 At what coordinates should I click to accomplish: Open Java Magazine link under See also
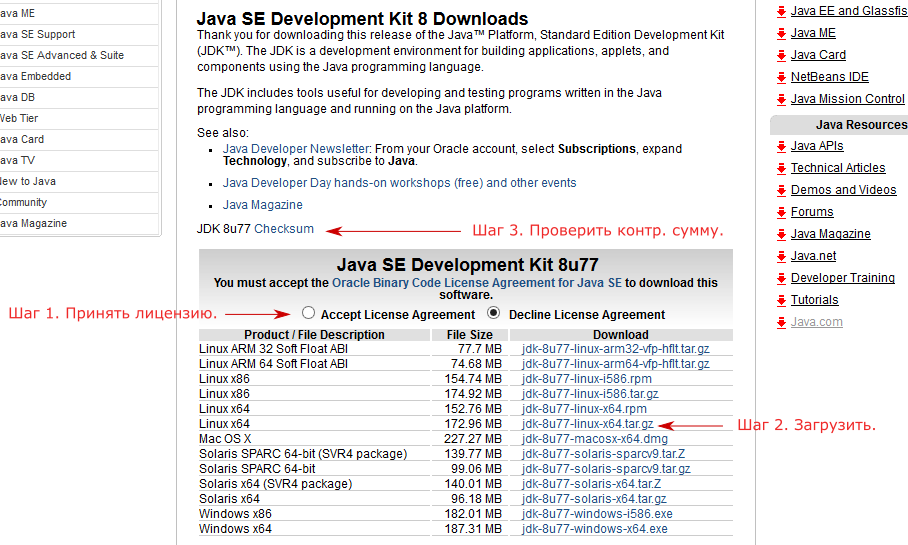262,205
